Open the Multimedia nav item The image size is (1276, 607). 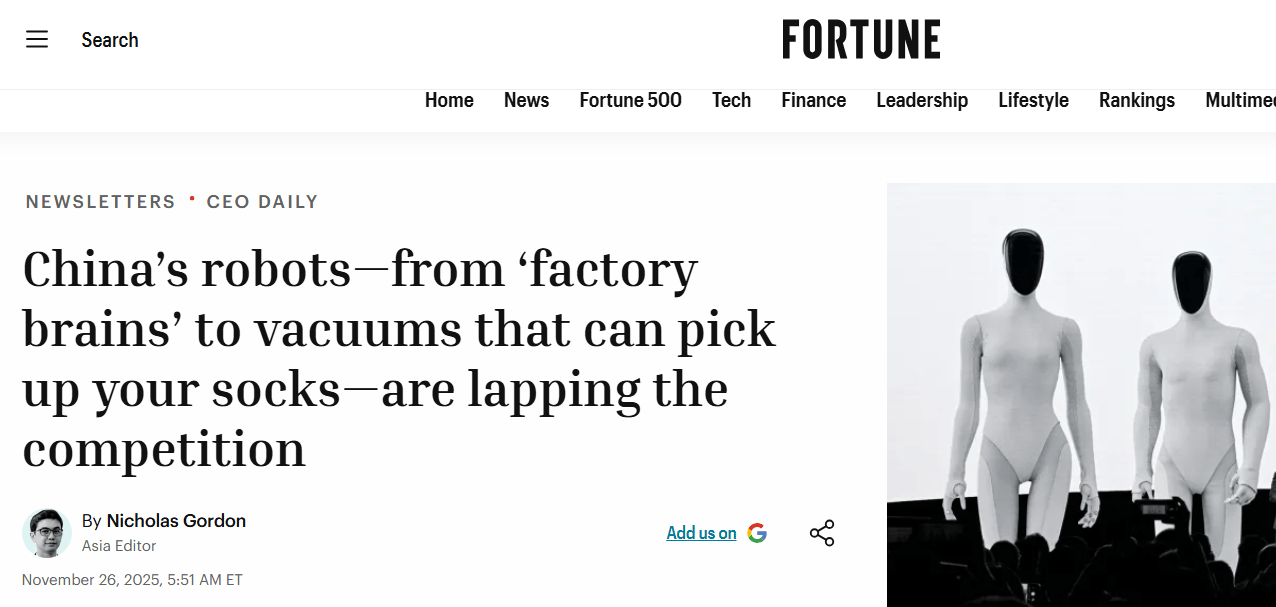[x=1240, y=100]
